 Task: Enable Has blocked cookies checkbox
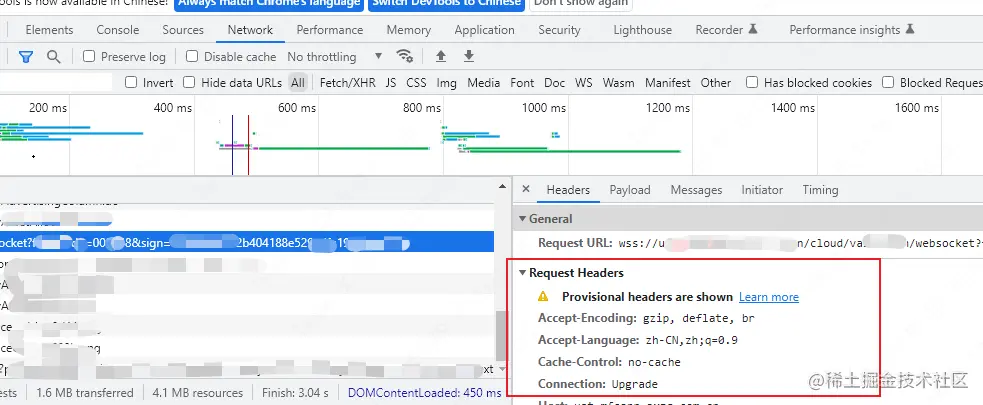coord(752,82)
